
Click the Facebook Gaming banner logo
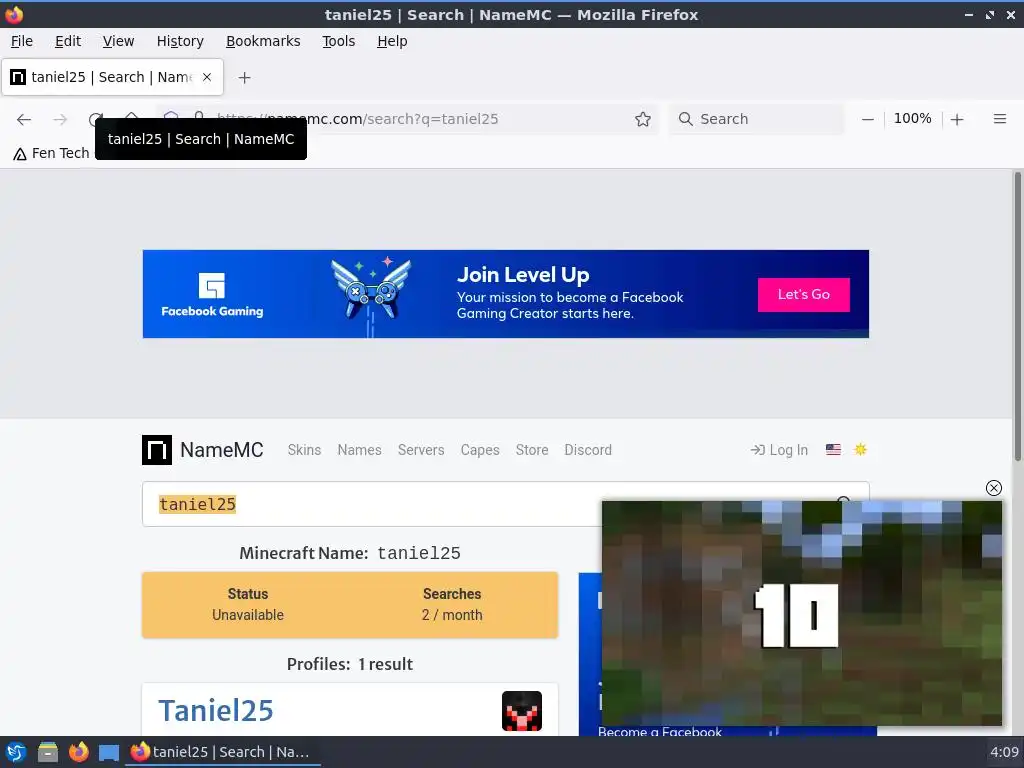click(212, 295)
